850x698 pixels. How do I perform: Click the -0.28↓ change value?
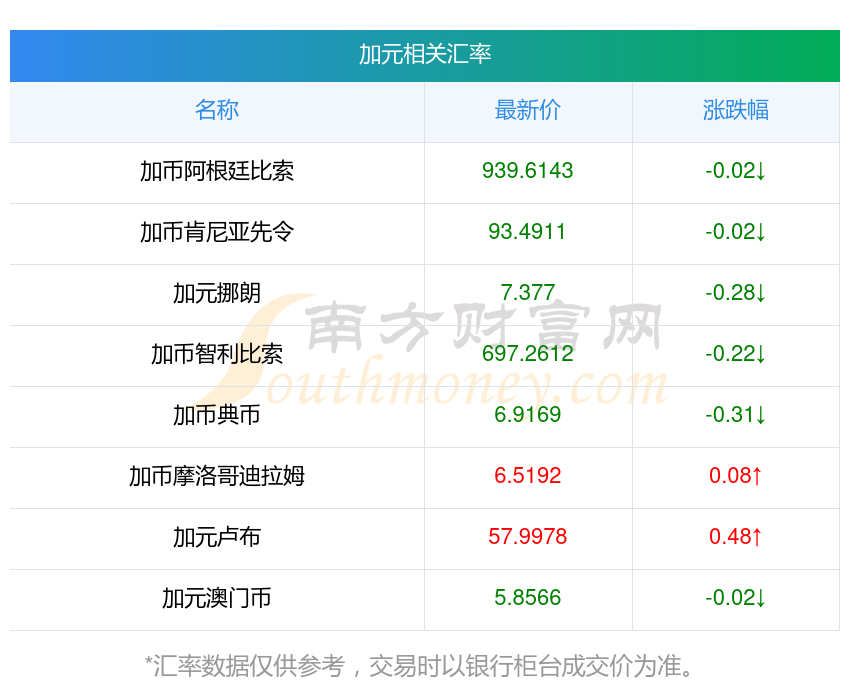736,293
